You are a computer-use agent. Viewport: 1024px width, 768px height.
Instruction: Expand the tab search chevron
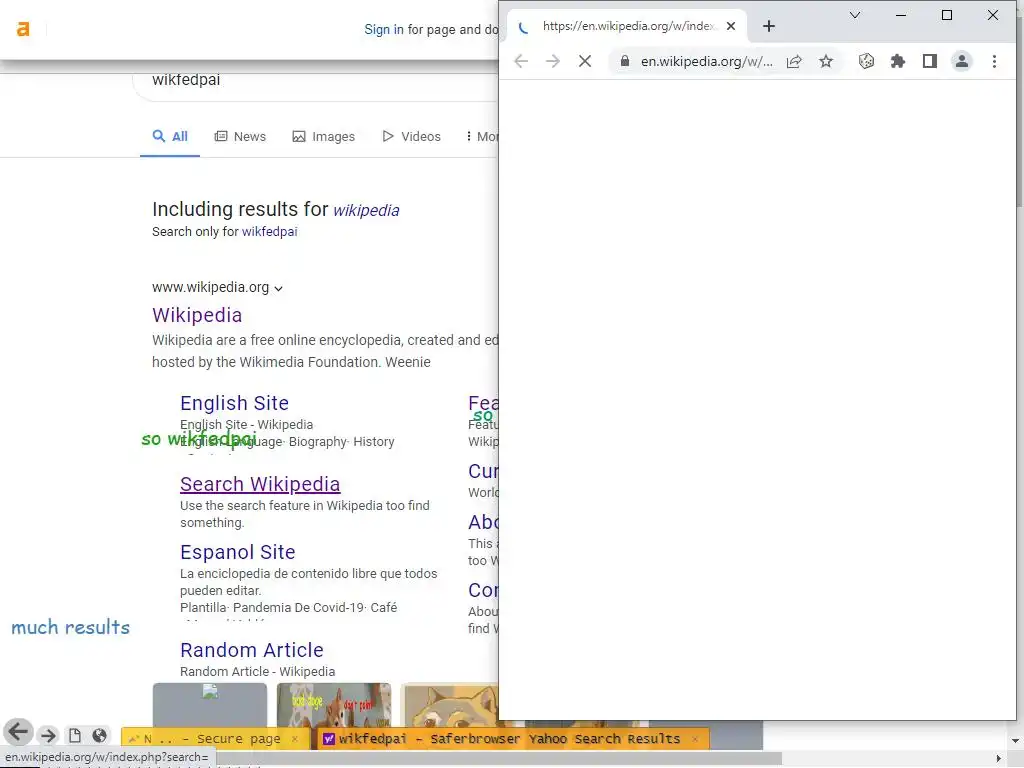pos(855,15)
